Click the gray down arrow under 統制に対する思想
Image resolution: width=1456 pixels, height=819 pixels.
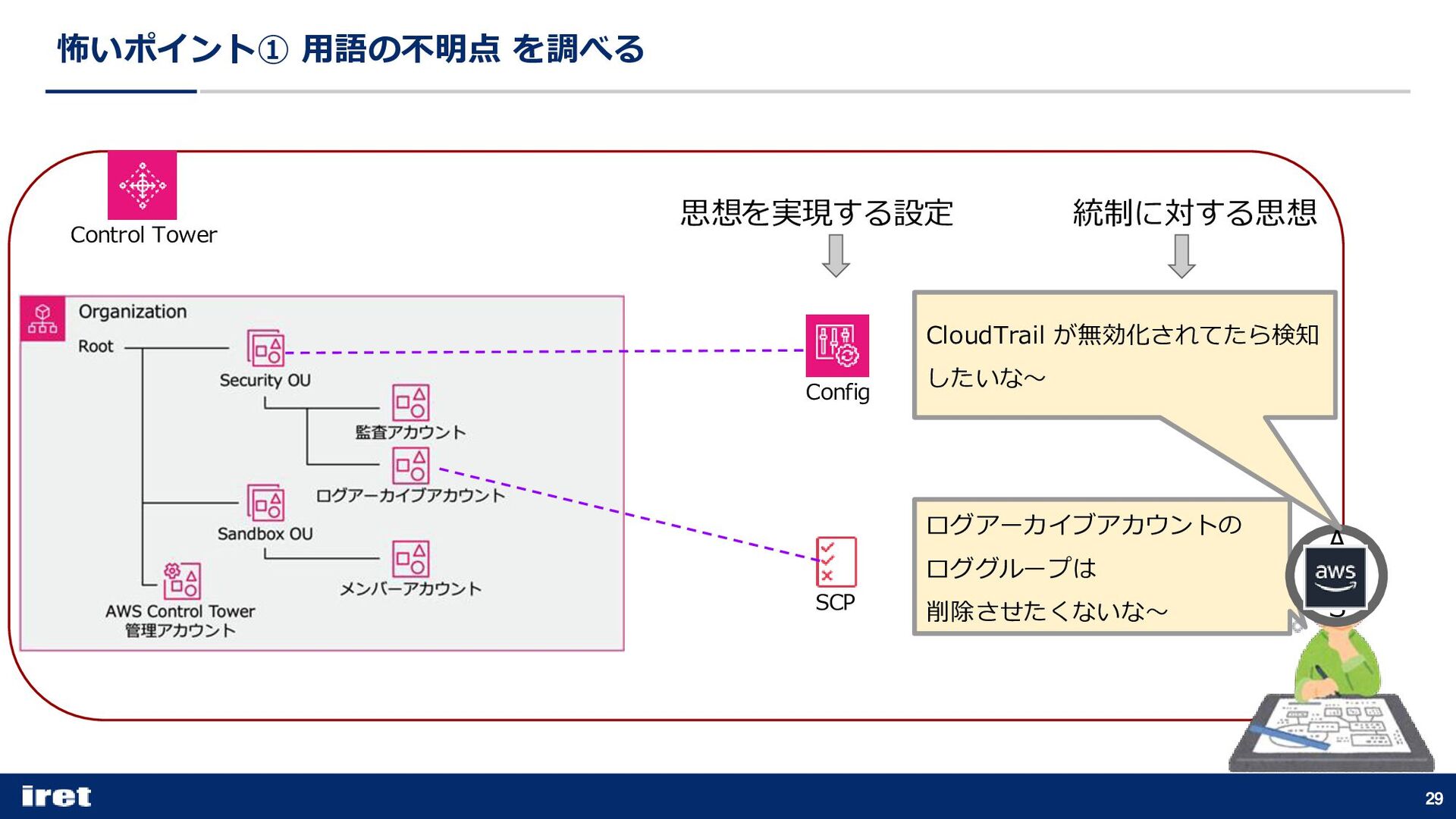point(1181,256)
